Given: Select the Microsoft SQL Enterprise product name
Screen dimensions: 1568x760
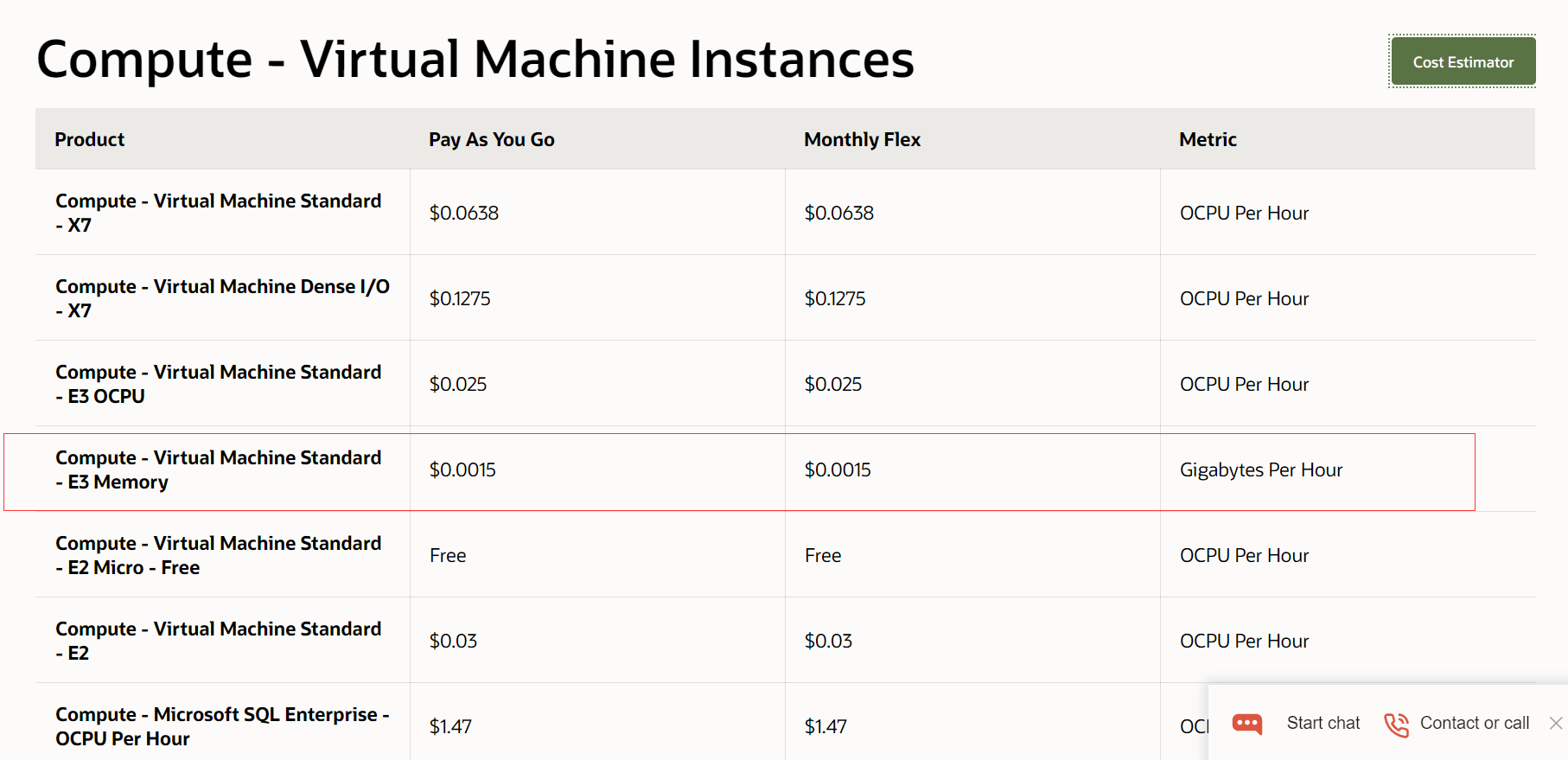Looking at the screenshot, I should coord(222,726).
